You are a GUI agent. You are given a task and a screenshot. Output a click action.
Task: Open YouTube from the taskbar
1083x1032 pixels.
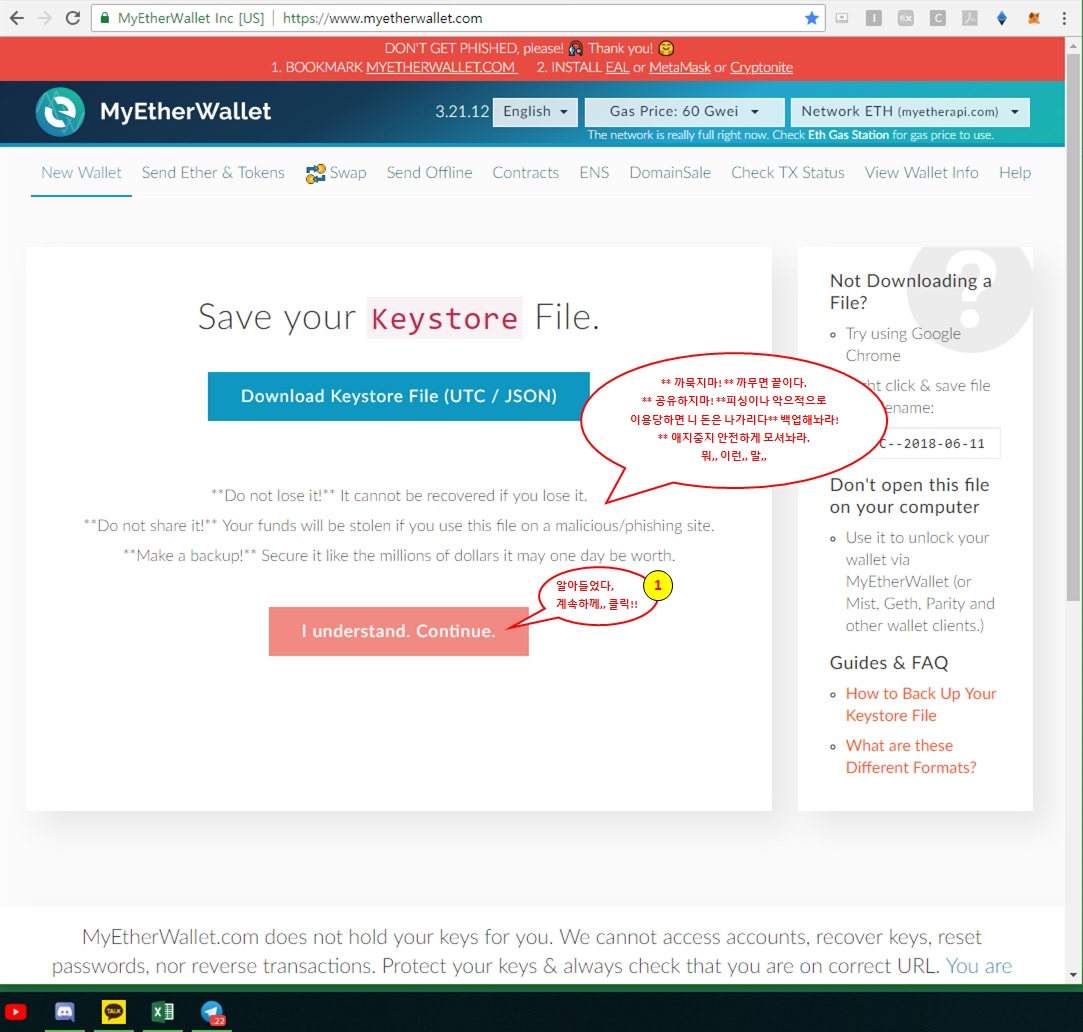(15, 1012)
